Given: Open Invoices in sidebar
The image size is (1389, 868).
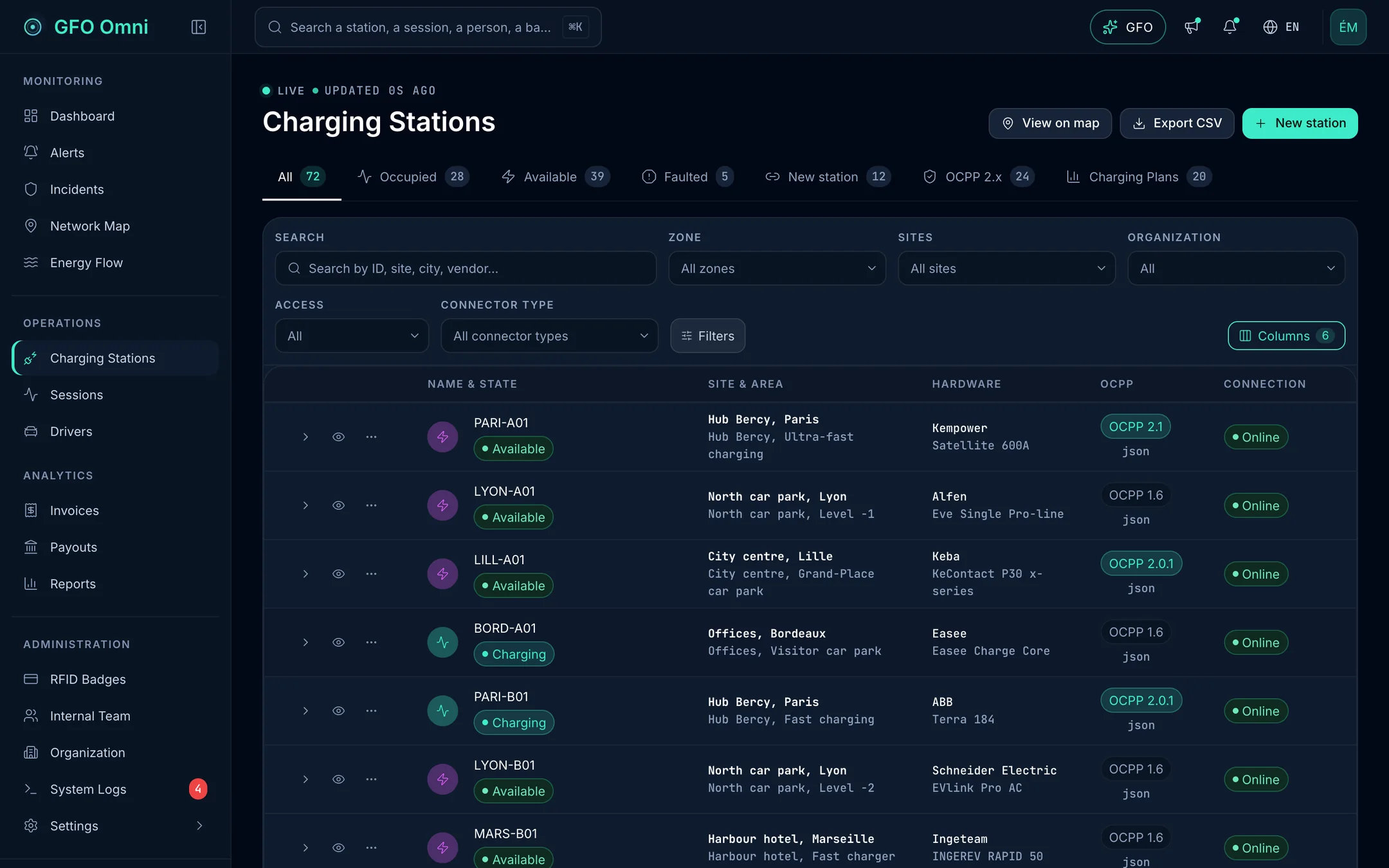Looking at the screenshot, I should point(116,511).
